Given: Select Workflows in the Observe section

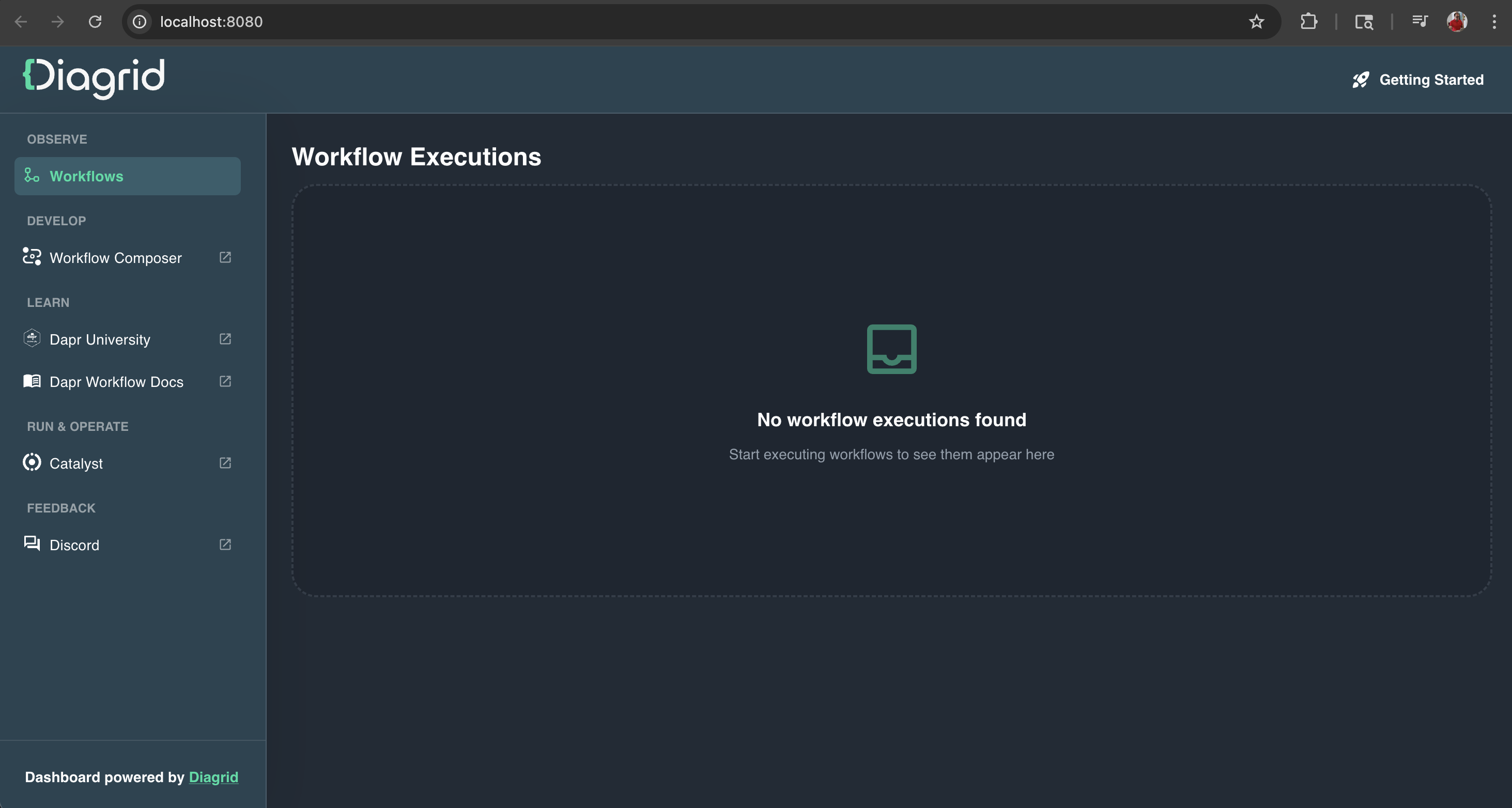Looking at the screenshot, I should 86,176.
